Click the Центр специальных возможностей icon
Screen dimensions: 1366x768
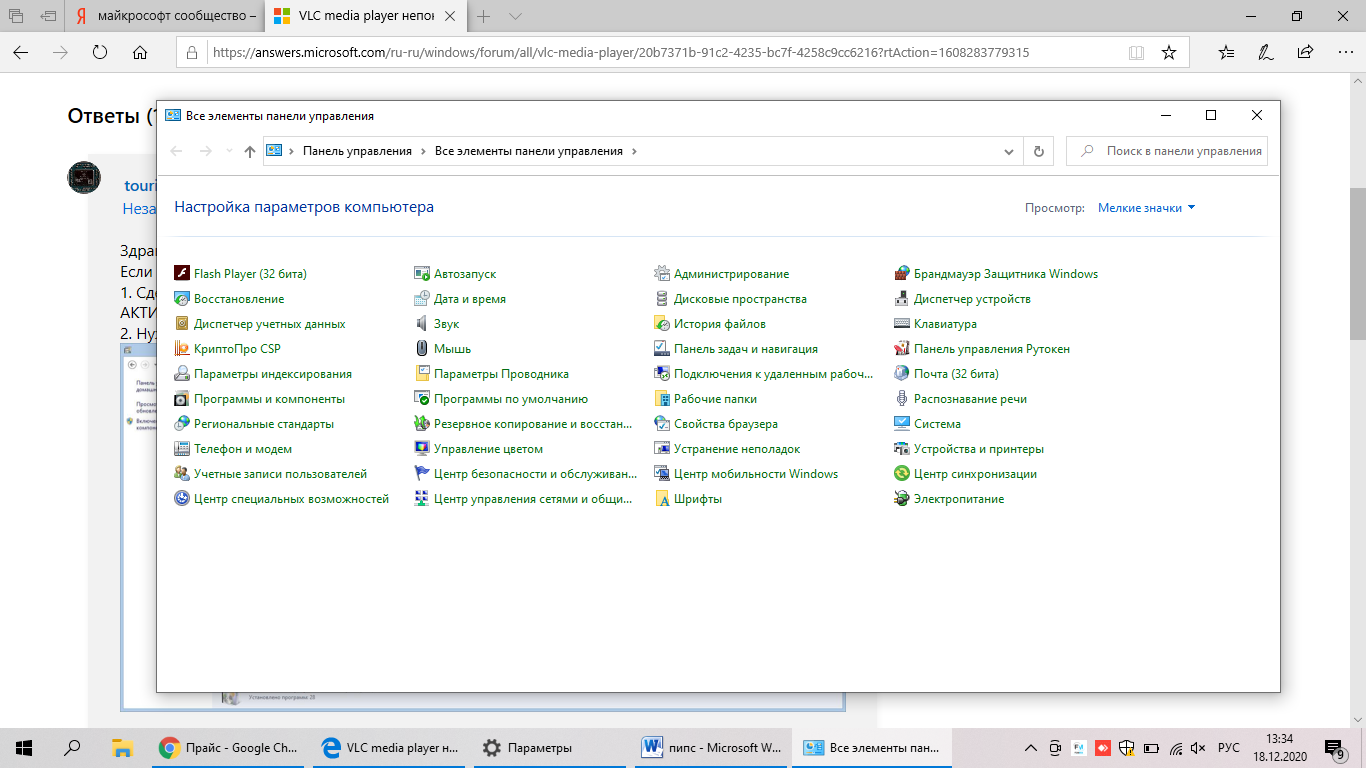[x=182, y=498]
